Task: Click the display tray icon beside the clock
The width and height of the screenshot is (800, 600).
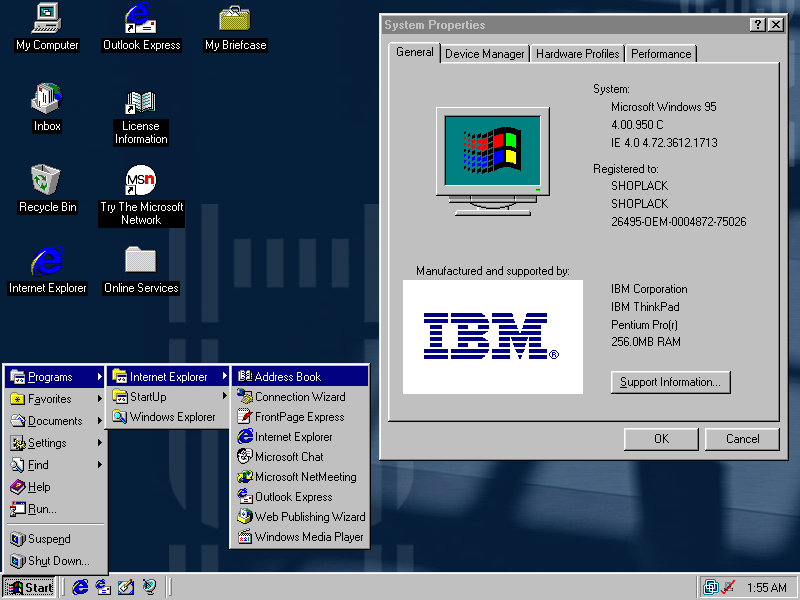Action: click(710, 587)
